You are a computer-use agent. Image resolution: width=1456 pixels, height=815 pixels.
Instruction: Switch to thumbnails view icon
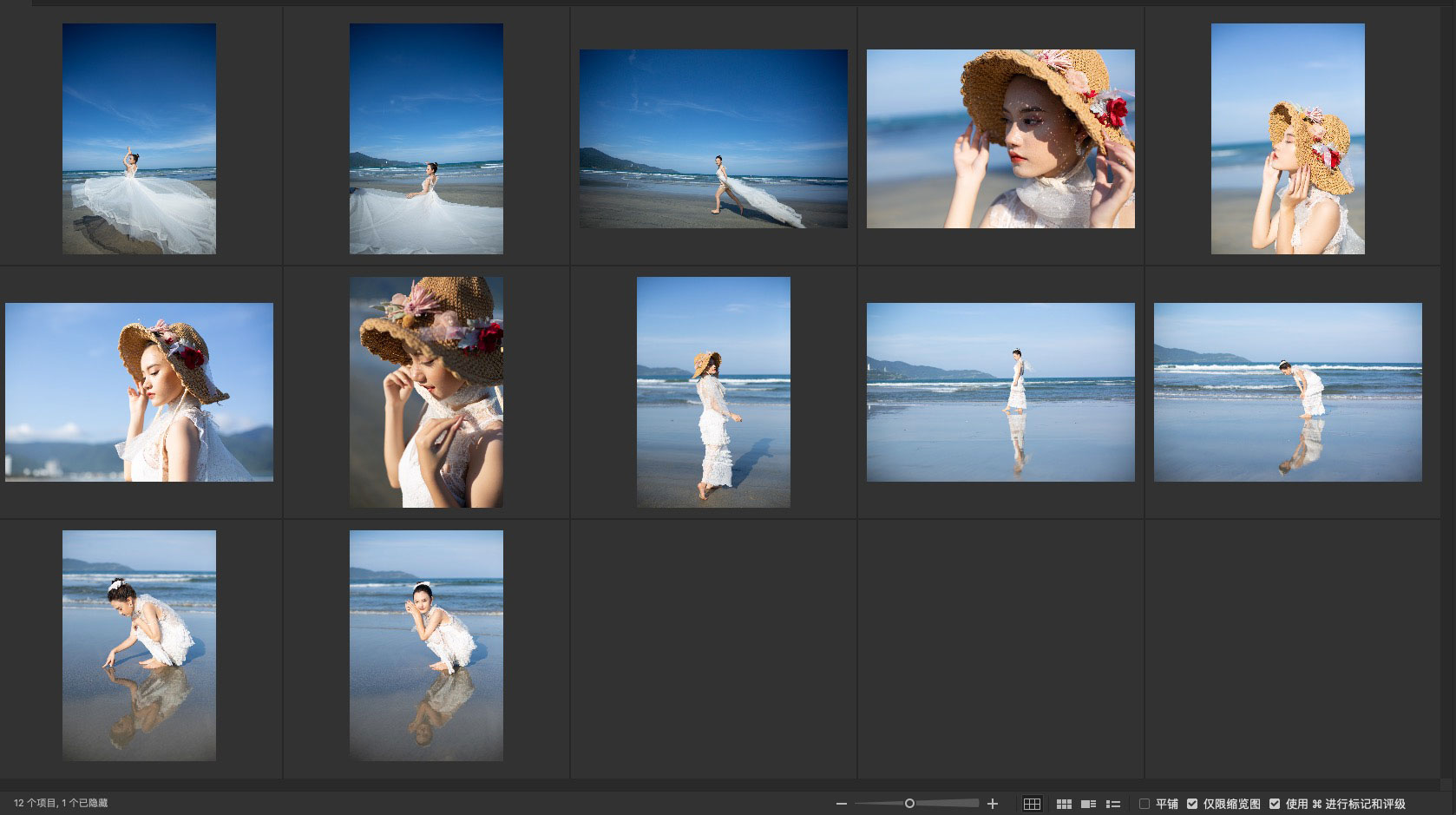[x=1064, y=804]
